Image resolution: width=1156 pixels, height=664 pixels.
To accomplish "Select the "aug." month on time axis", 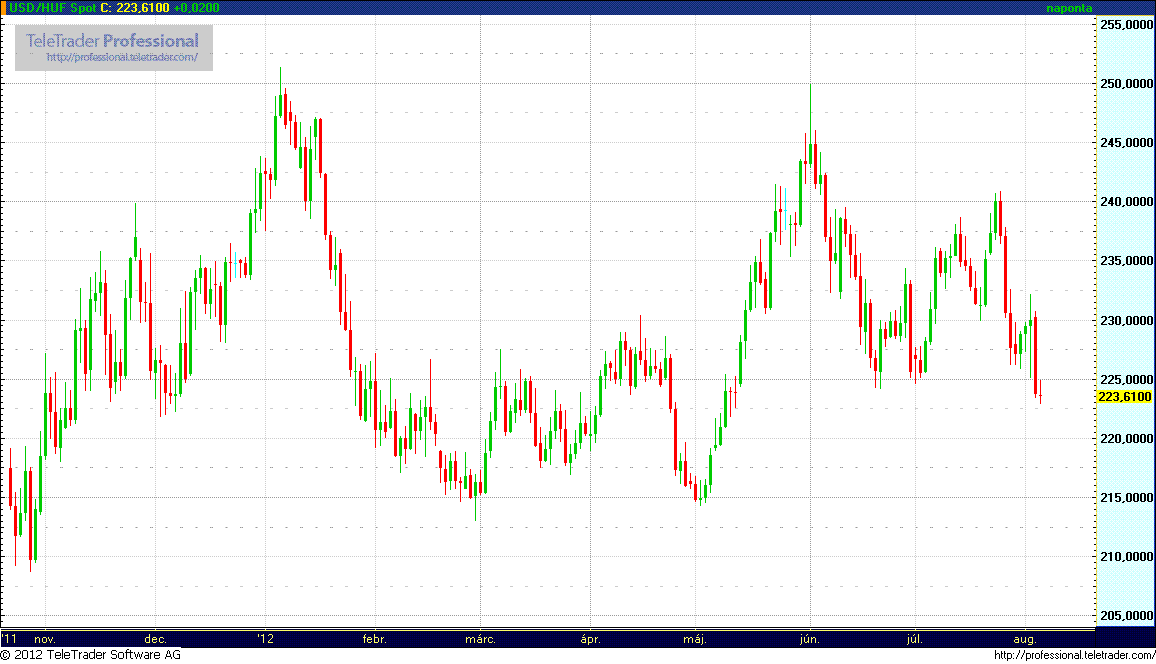I will [1026, 638].
